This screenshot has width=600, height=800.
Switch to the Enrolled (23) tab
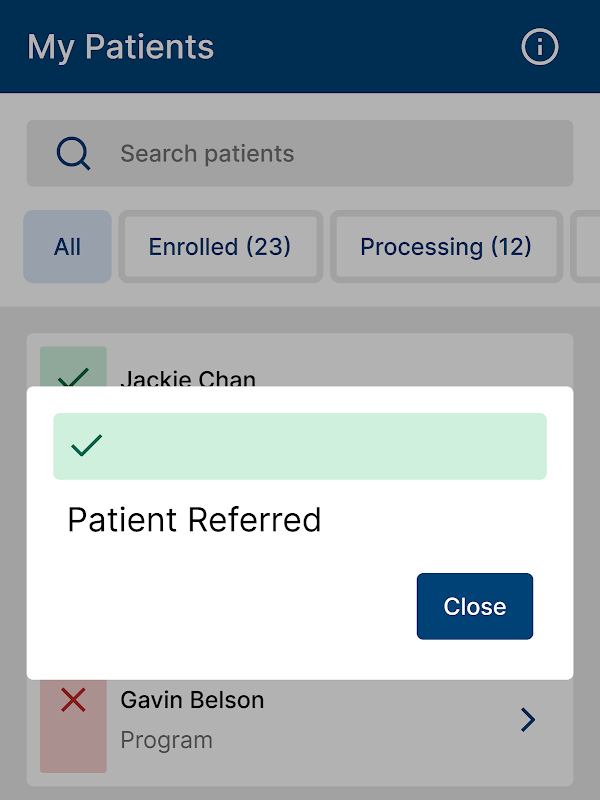click(x=220, y=246)
